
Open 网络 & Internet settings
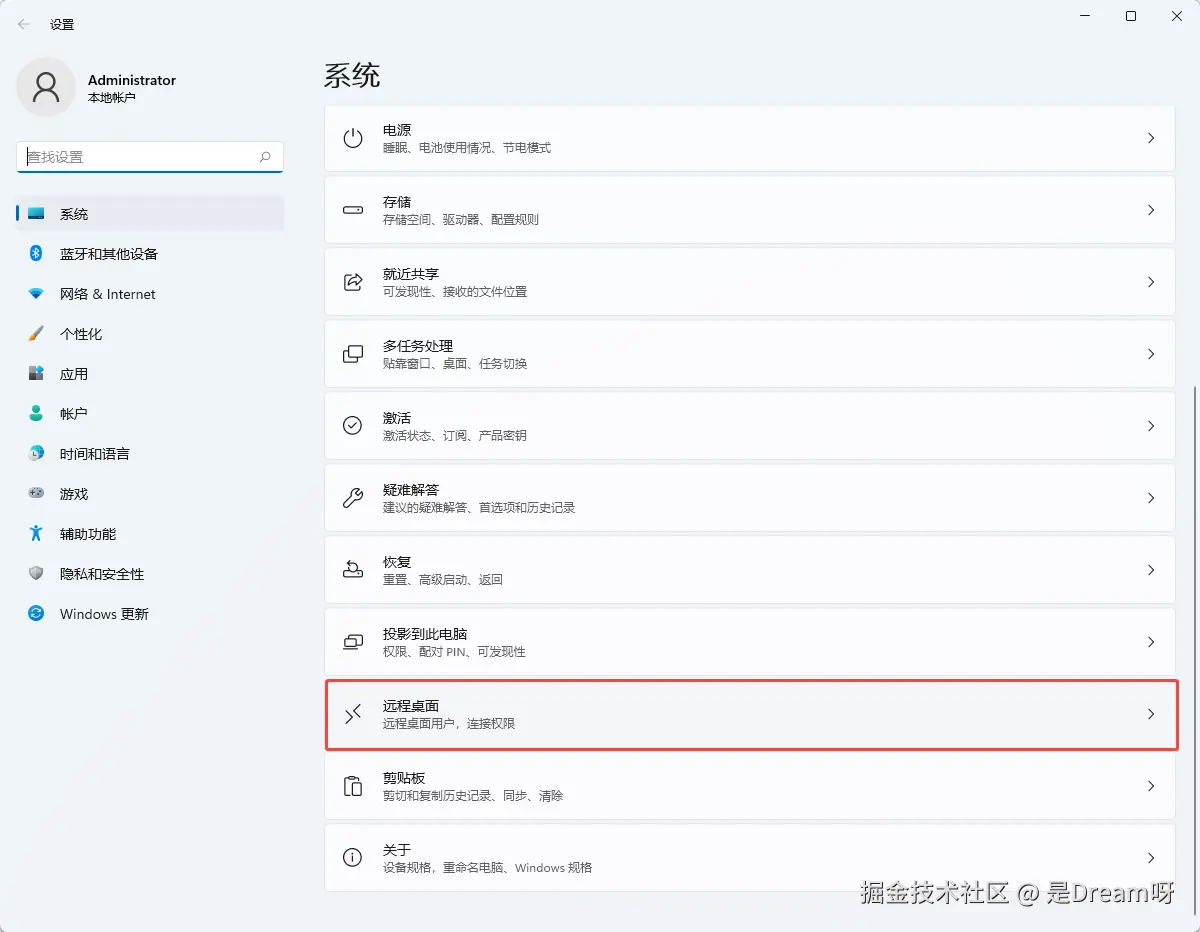150,294
